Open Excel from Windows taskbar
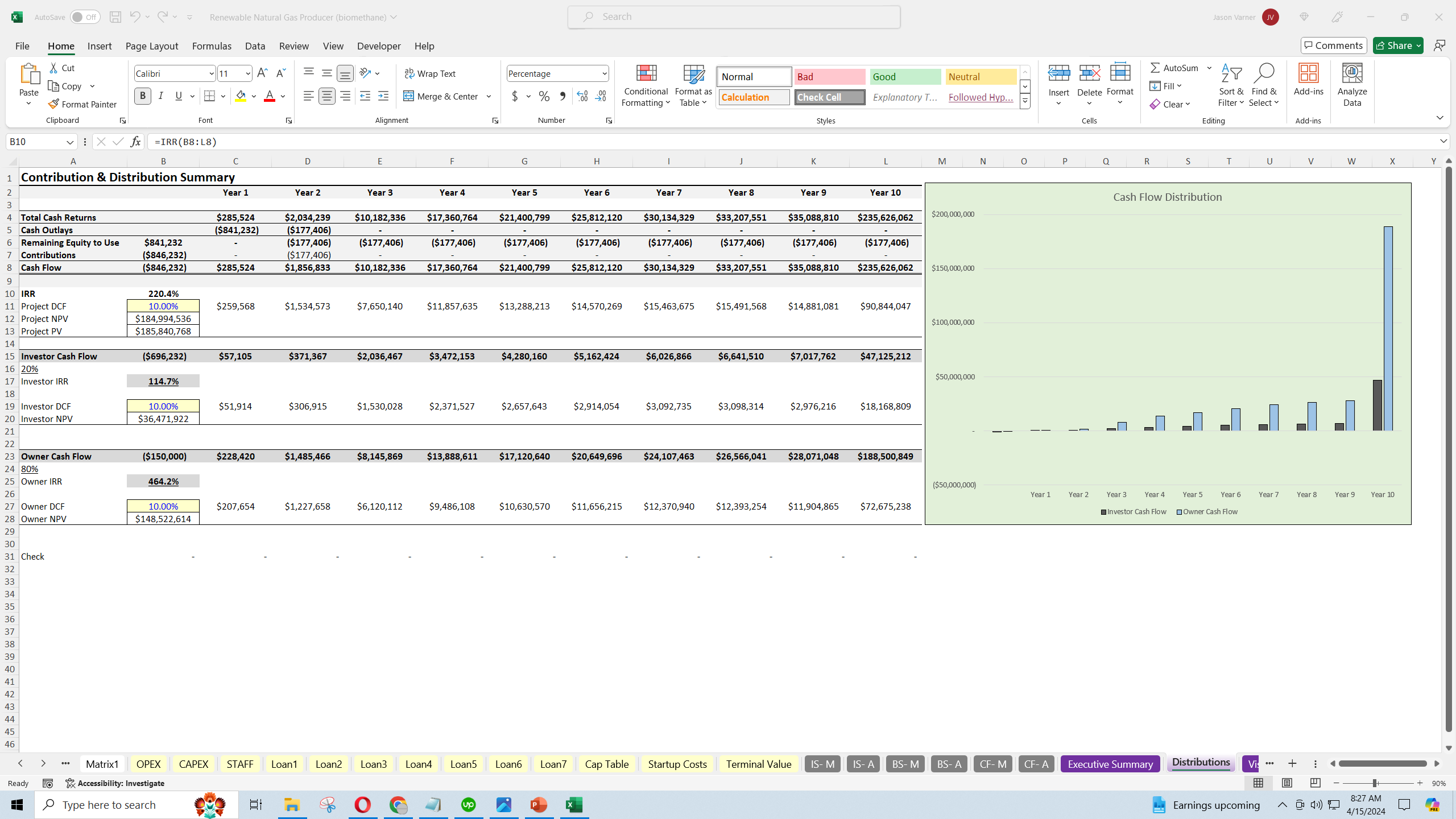 click(574, 805)
